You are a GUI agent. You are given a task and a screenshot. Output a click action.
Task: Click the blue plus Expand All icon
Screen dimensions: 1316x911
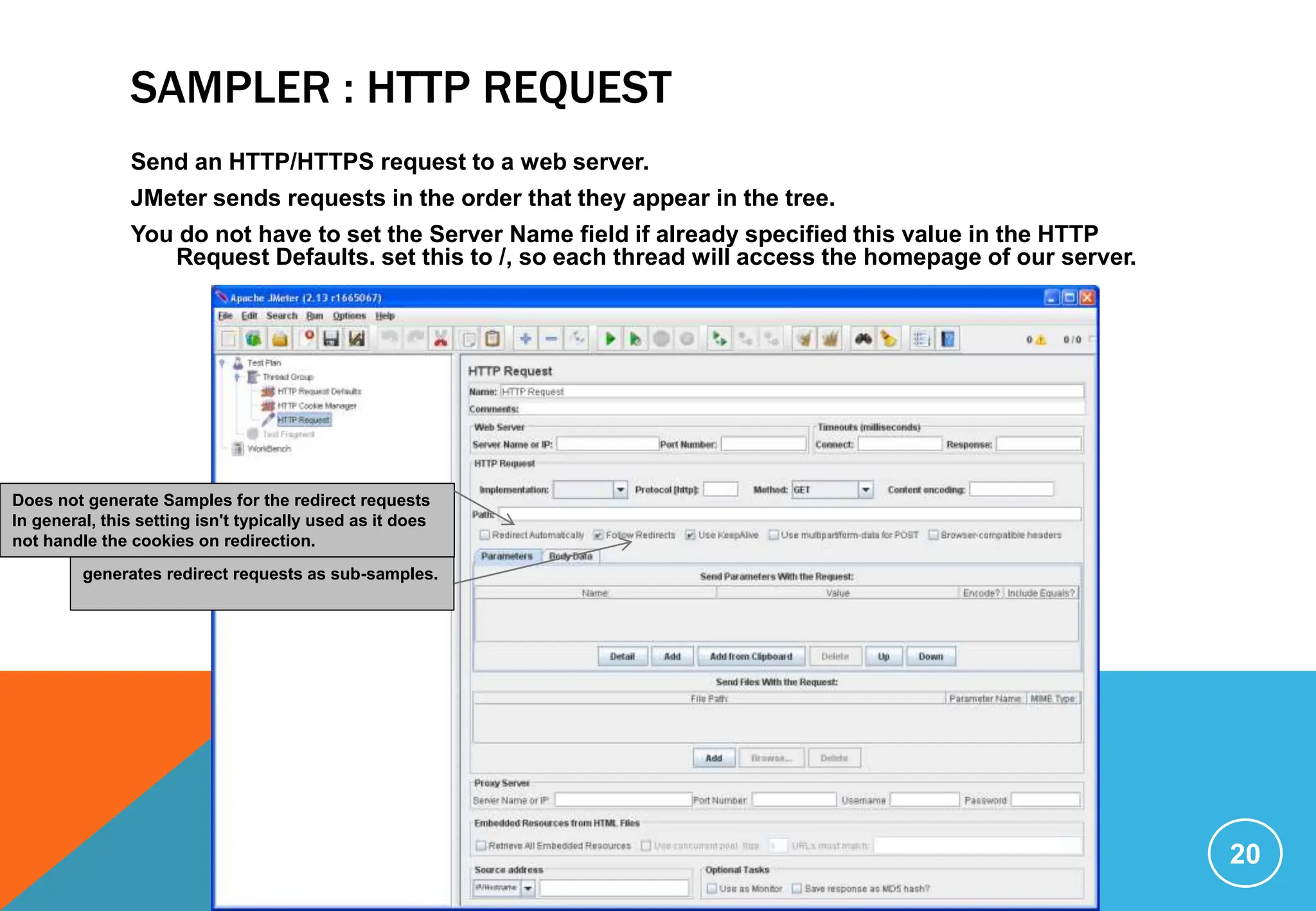pos(525,339)
